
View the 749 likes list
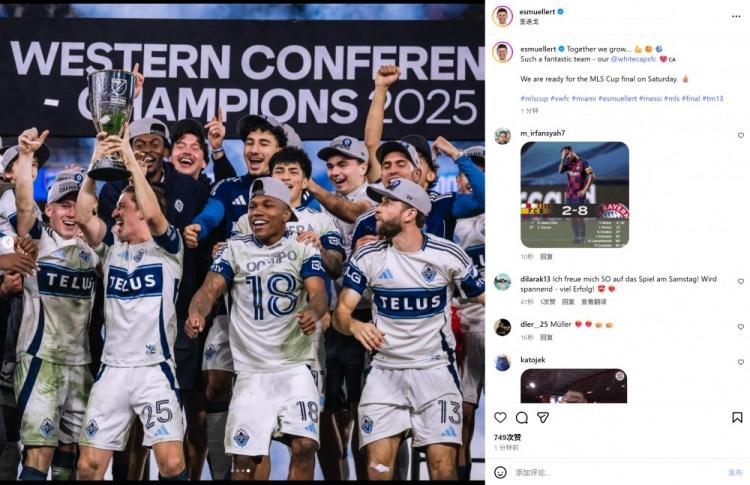(508, 437)
